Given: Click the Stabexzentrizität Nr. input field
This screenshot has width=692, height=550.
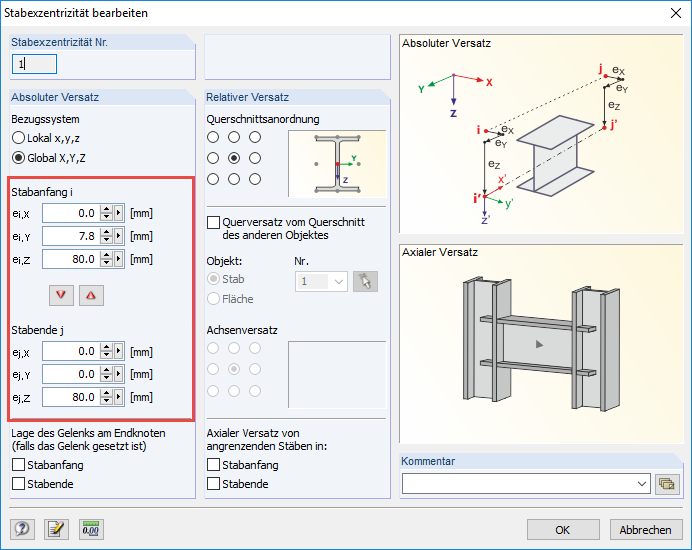Looking at the screenshot, I should tap(34, 64).
